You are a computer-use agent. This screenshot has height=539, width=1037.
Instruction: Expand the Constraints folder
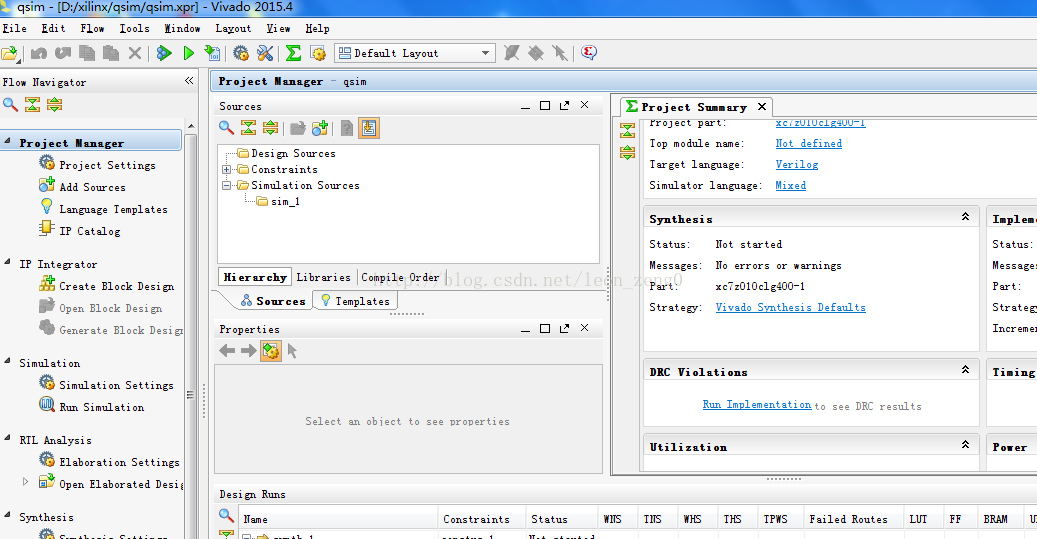[x=227, y=169]
